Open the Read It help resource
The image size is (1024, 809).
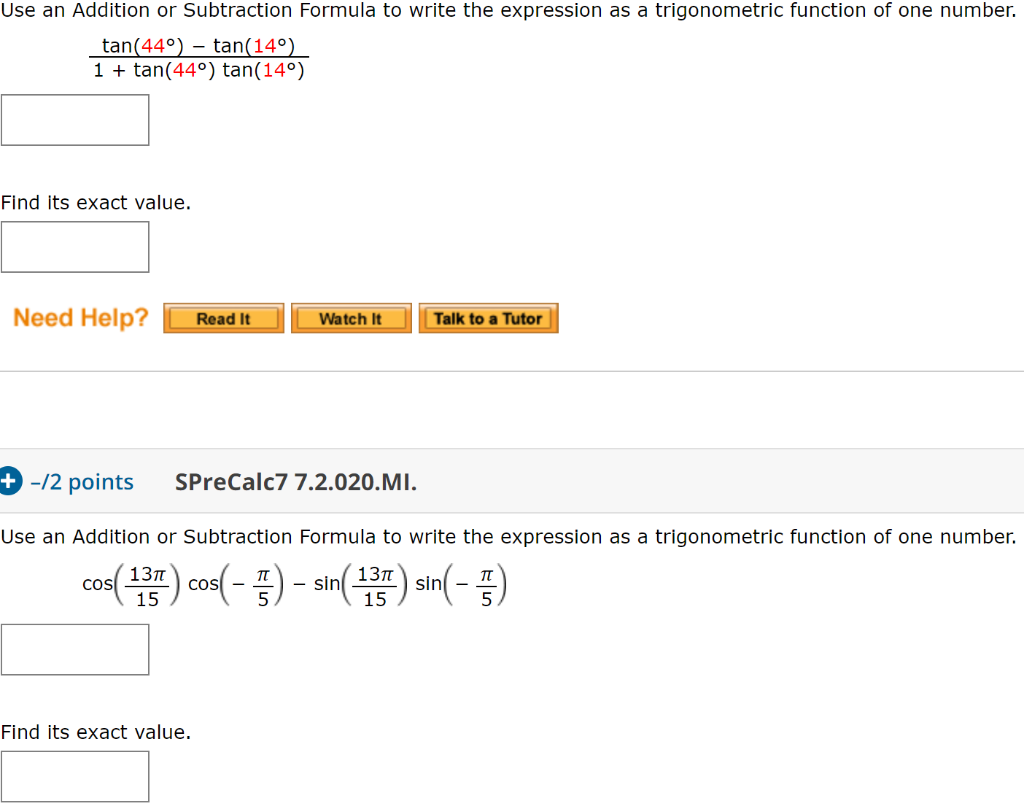(223, 317)
